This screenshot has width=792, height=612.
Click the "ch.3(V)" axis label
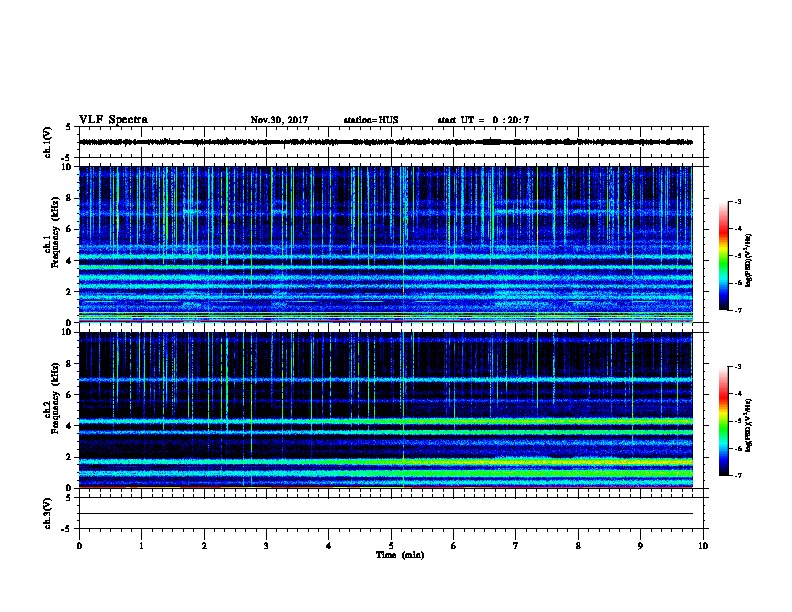(48, 513)
